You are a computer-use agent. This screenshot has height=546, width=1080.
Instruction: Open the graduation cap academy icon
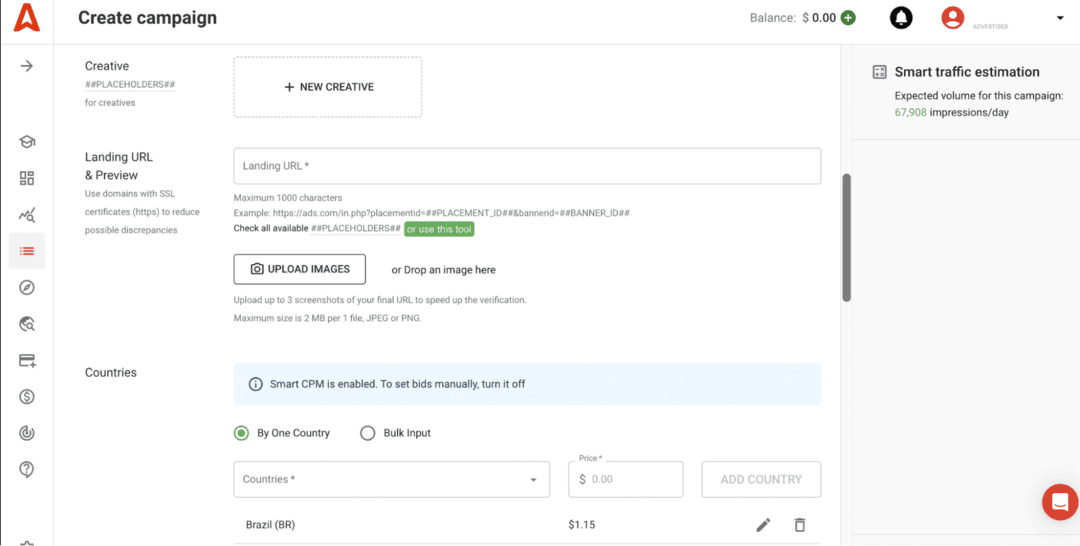(27, 142)
